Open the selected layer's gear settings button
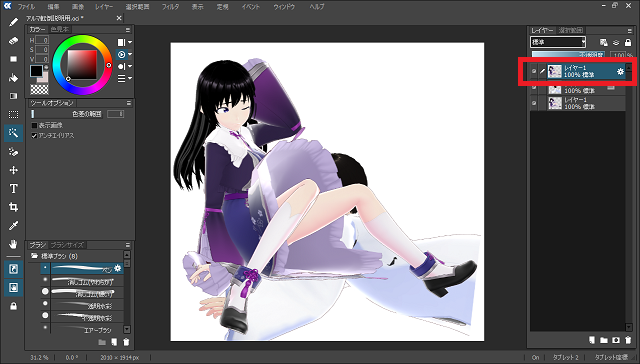Viewport: 640px width, 364px height. [x=620, y=71]
